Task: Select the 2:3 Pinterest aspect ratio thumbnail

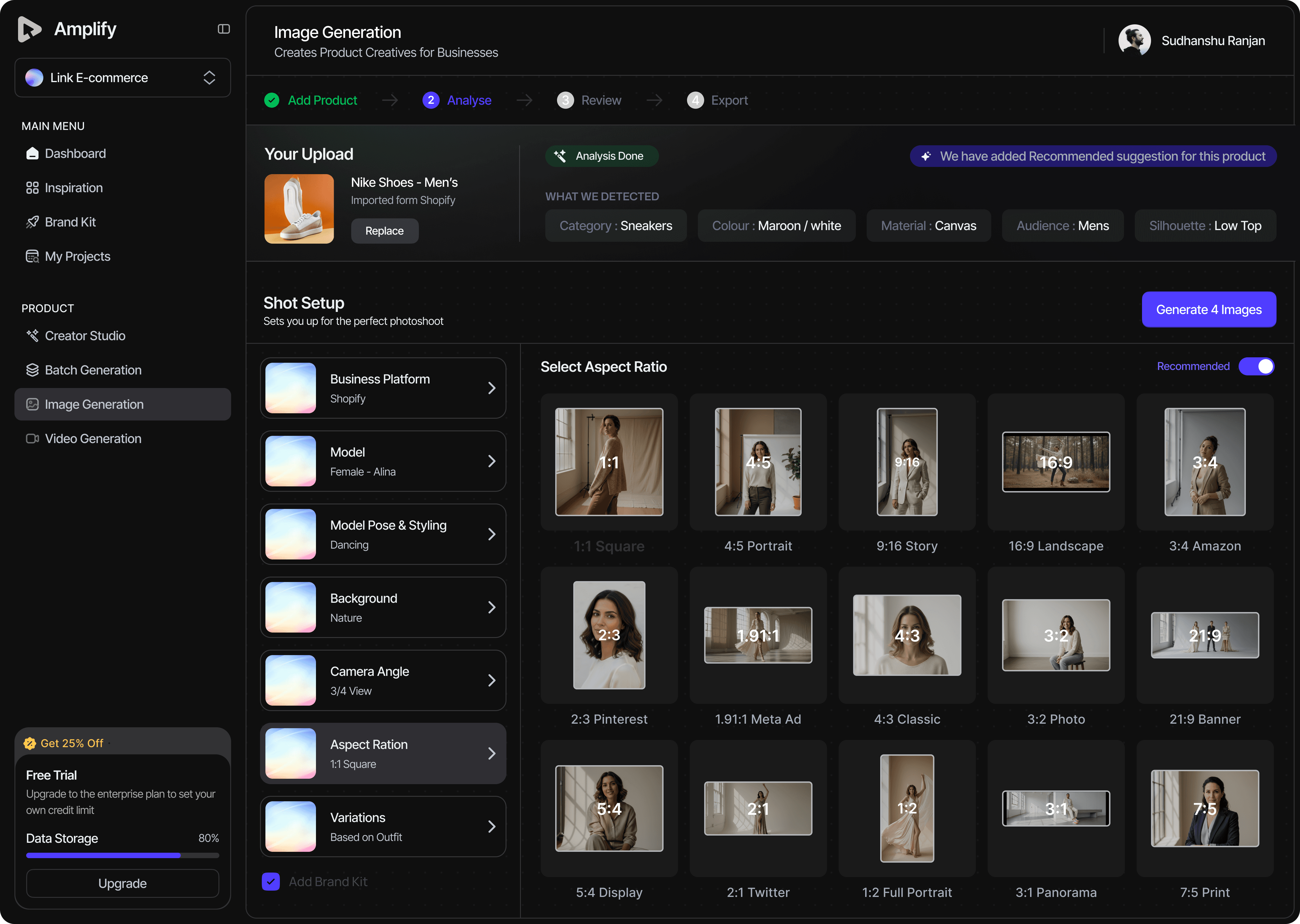Action: pos(609,635)
